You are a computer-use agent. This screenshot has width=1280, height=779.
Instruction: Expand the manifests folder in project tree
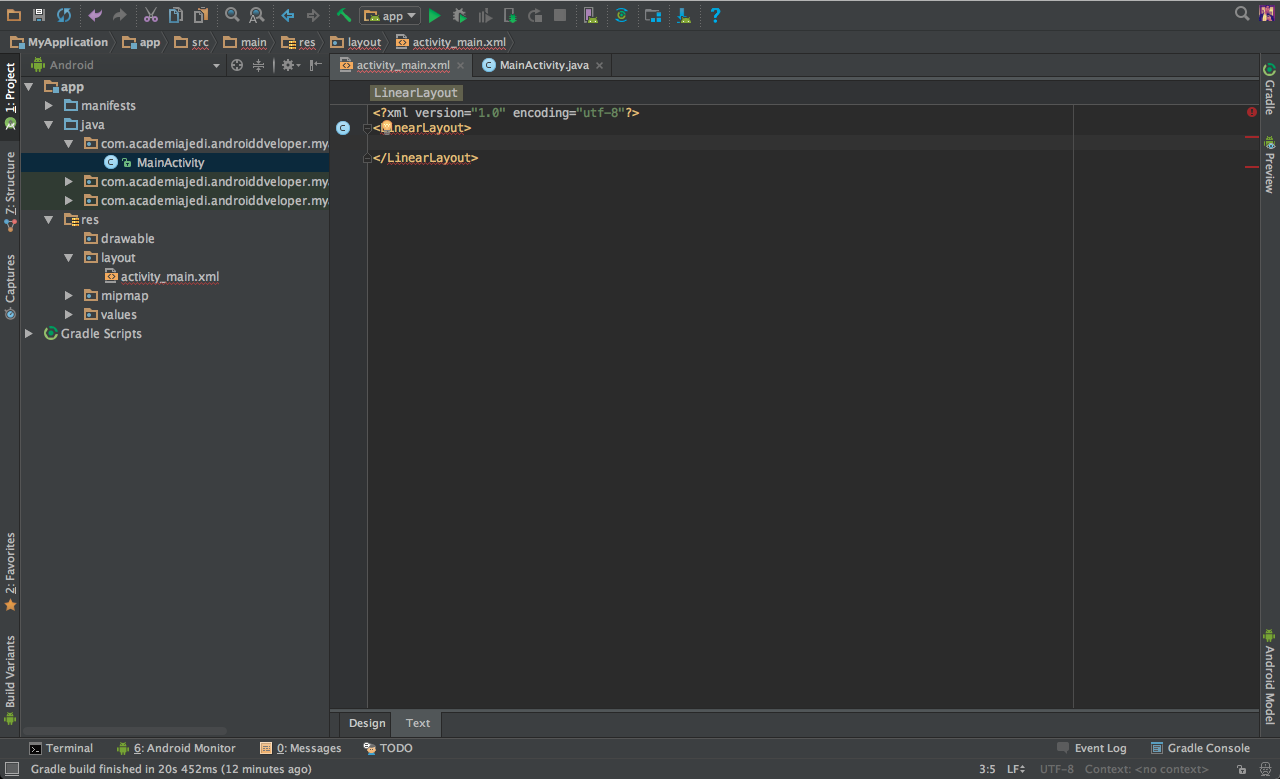tap(48, 105)
